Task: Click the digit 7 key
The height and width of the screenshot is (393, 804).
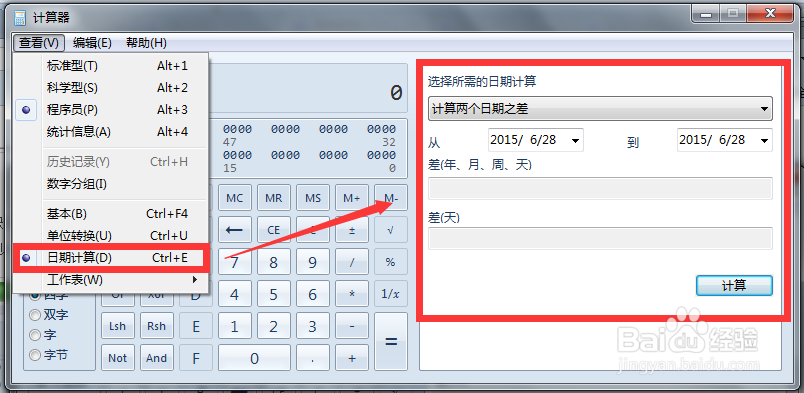Action: (x=234, y=262)
